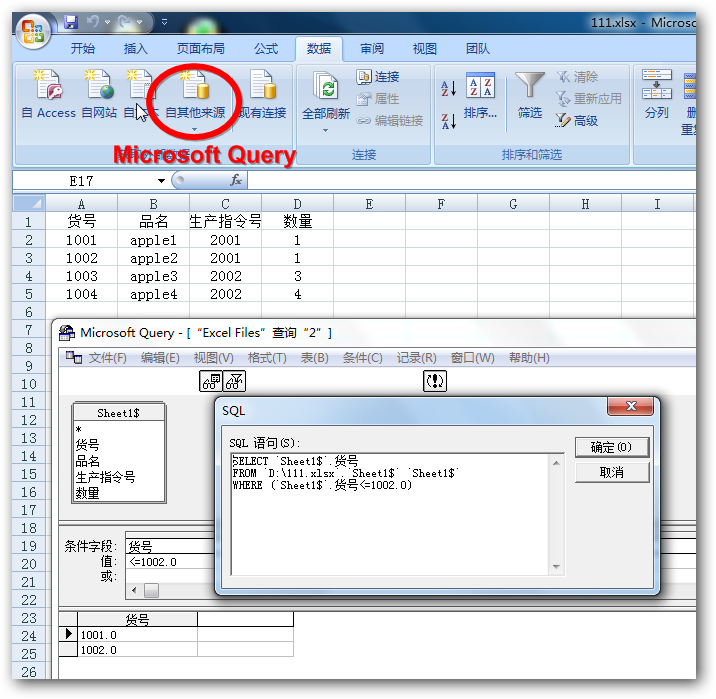Import data from web site
This screenshot has height=699, width=716.
(99, 94)
